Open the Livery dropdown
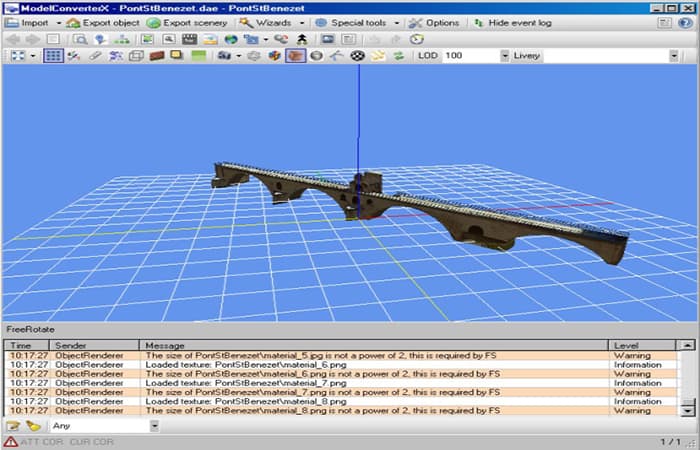The image size is (700, 450). 674,56
